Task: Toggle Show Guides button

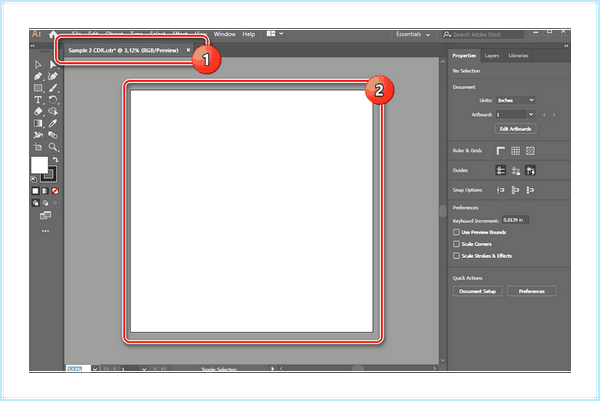Action: tap(501, 170)
